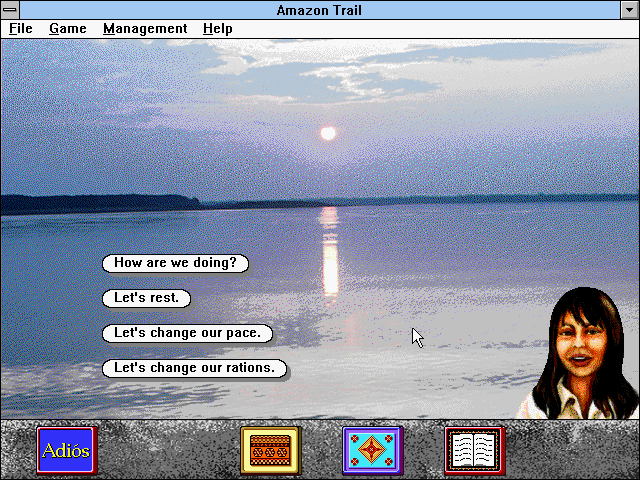Choose "Let's rest." option

tap(146, 298)
